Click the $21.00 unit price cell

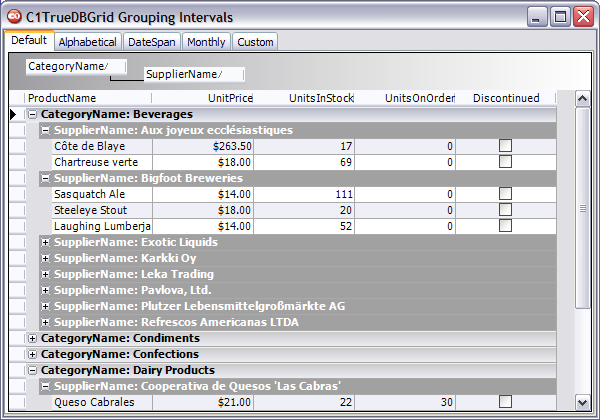(203, 402)
